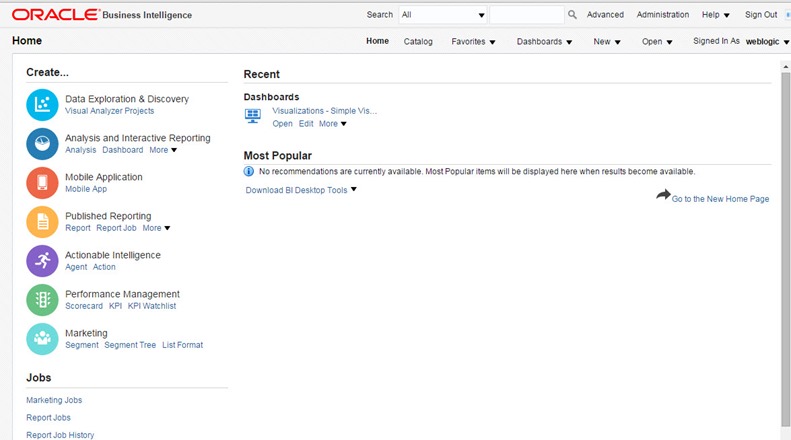Click the Oracle logo
The image size is (791, 440).
pos(55,15)
